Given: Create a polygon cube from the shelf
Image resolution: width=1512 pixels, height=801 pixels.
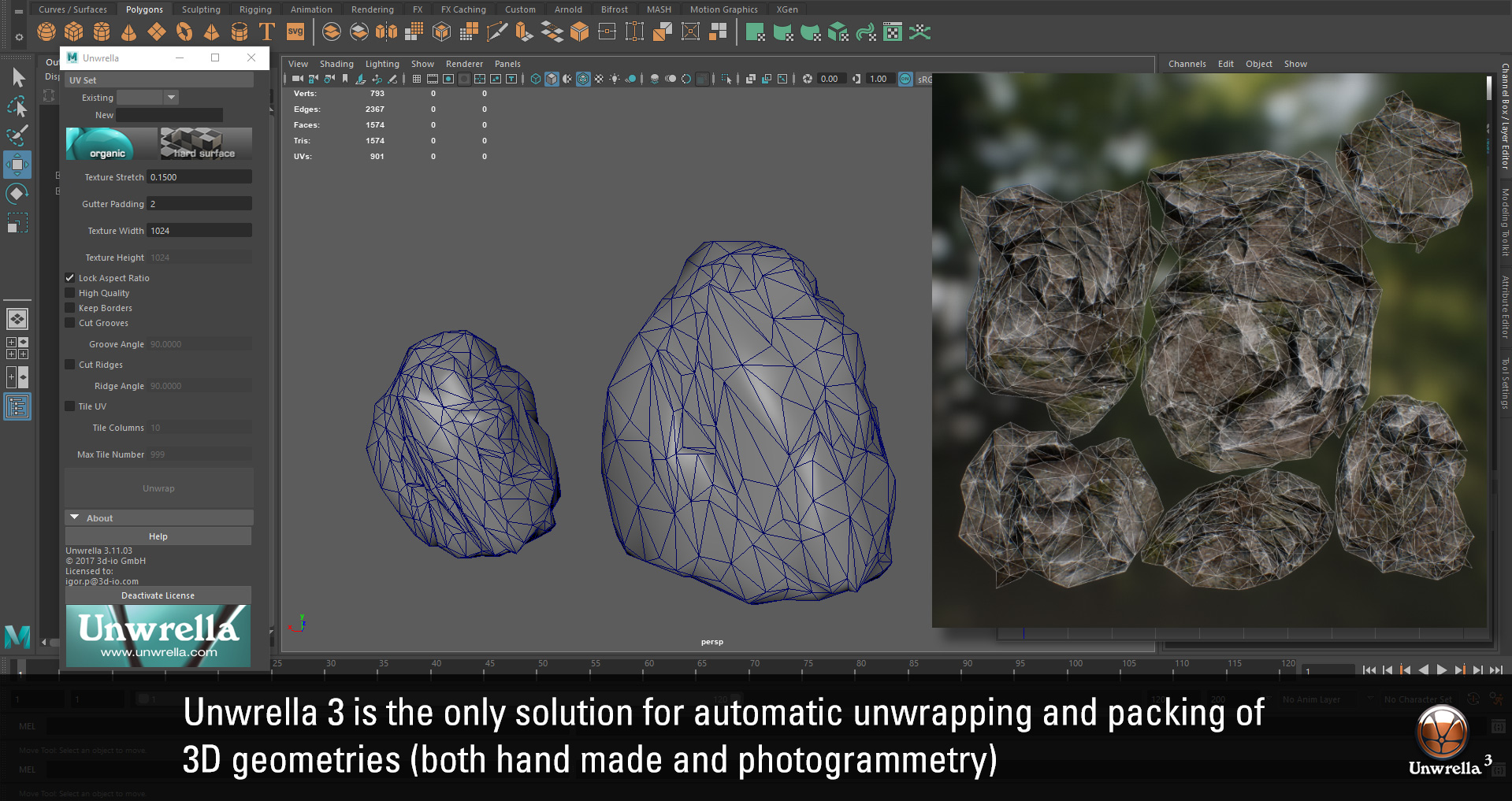Looking at the screenshot, I should [74, 32].
